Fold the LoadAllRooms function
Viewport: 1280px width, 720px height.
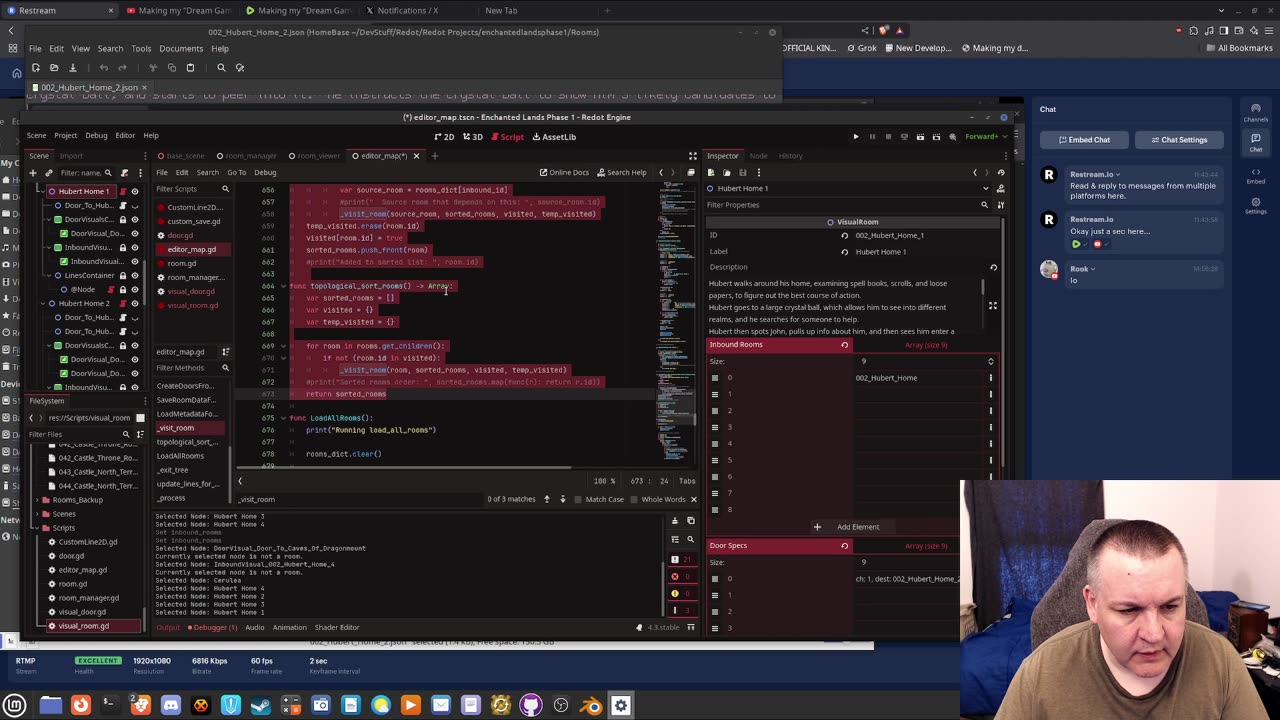click(x=283, y=418)
